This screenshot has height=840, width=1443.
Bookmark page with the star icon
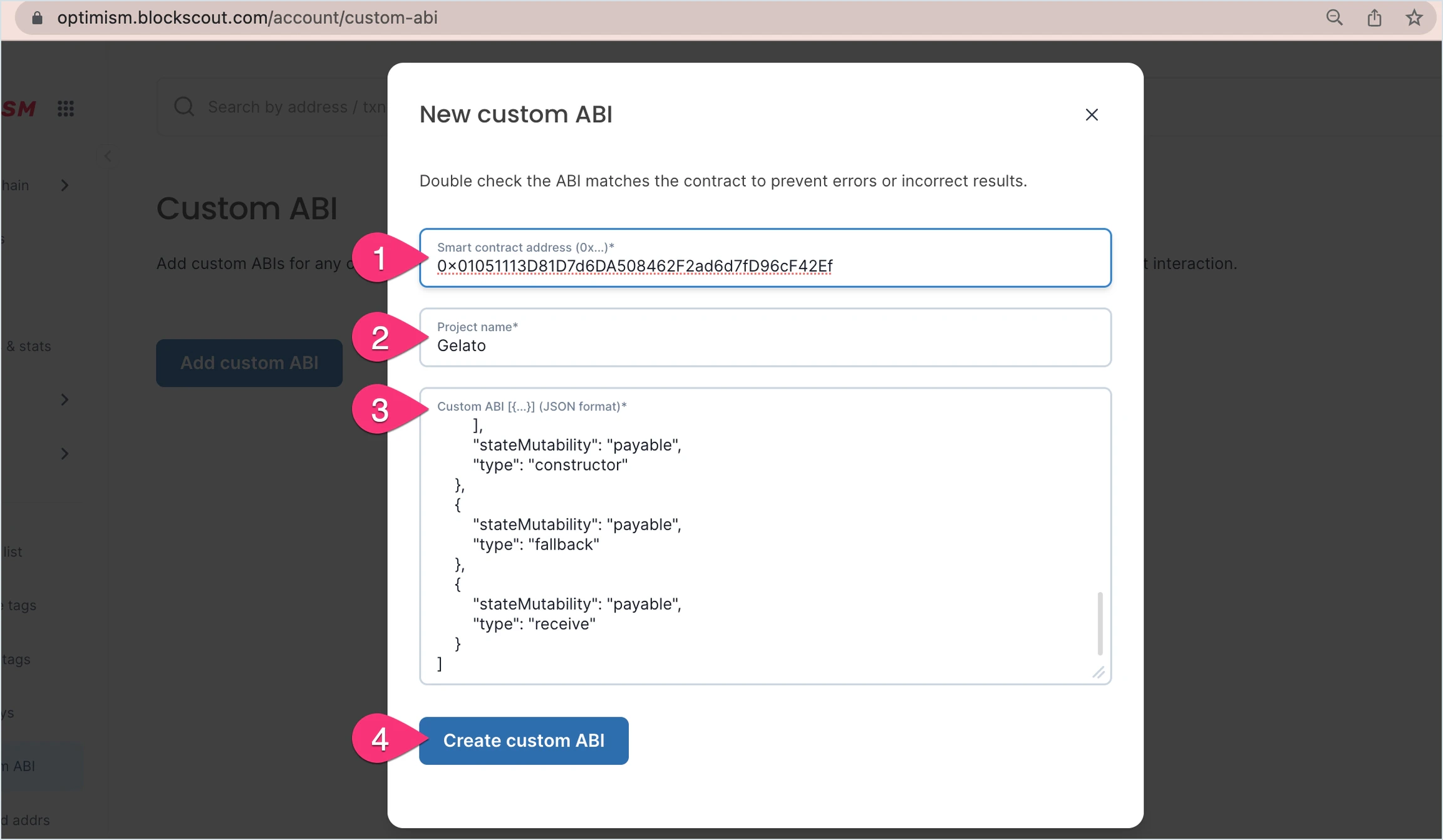point(1414,18)
